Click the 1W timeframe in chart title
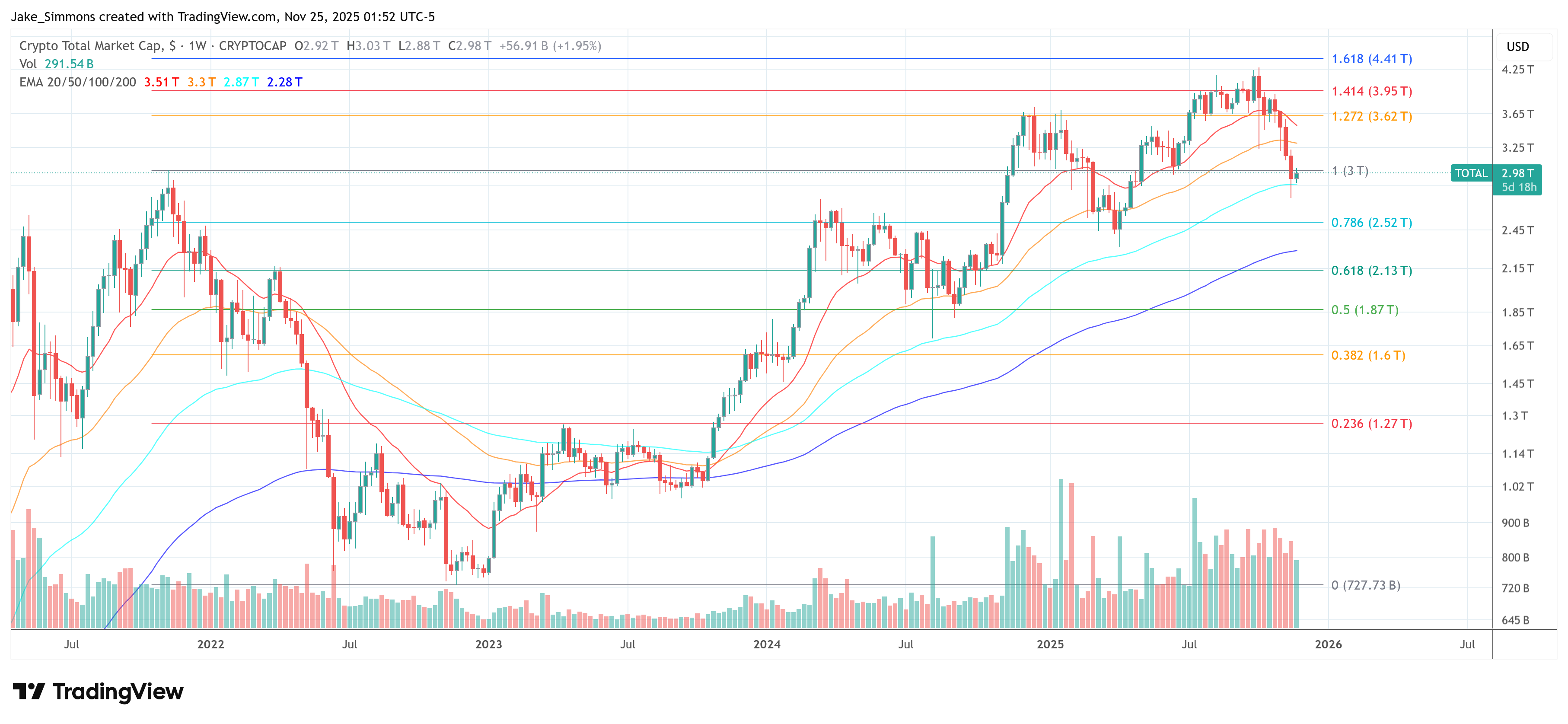The image size is (1568, 724). 197,46
